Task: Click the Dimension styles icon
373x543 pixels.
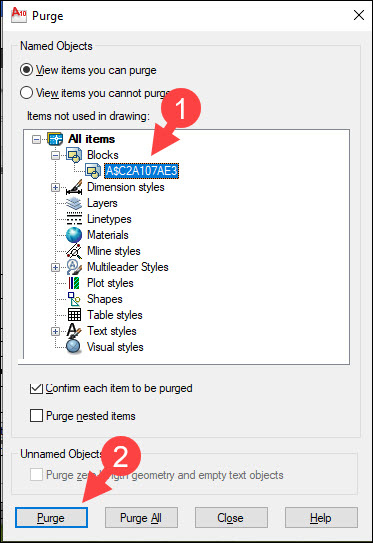Action: pyautogui.click(x=74, y=187)
